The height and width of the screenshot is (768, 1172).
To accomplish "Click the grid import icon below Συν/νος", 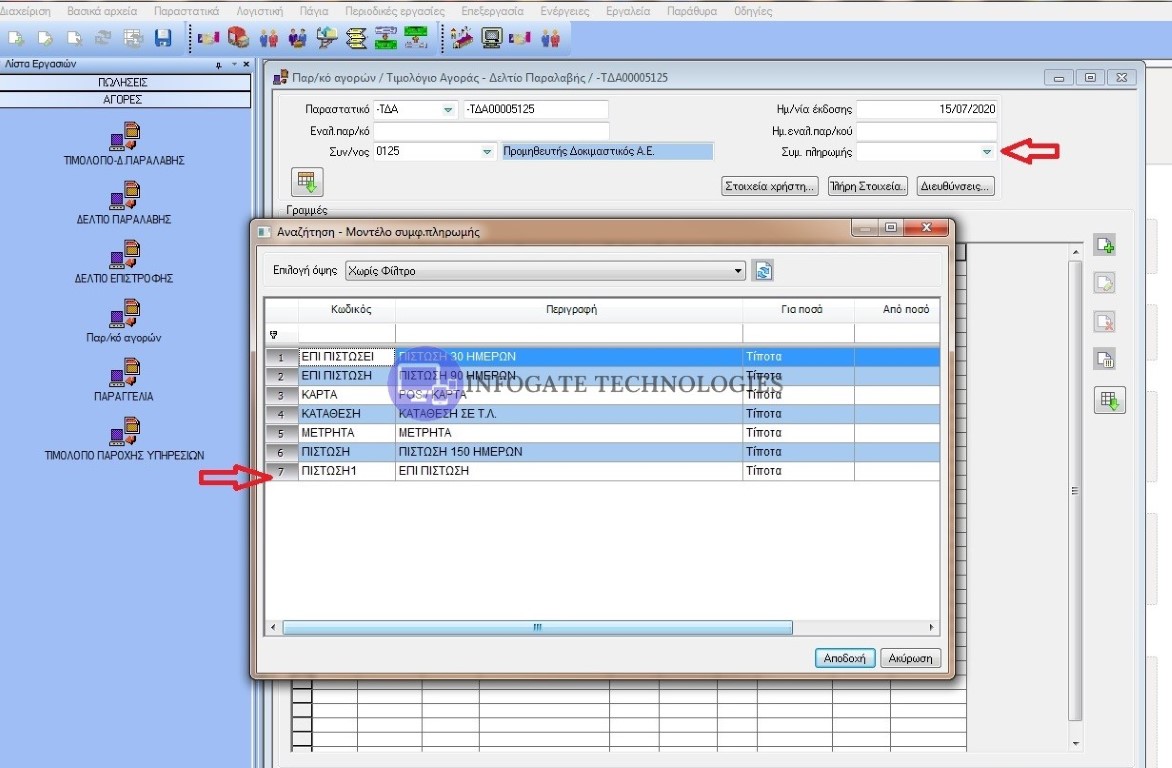I will [305, 183].
